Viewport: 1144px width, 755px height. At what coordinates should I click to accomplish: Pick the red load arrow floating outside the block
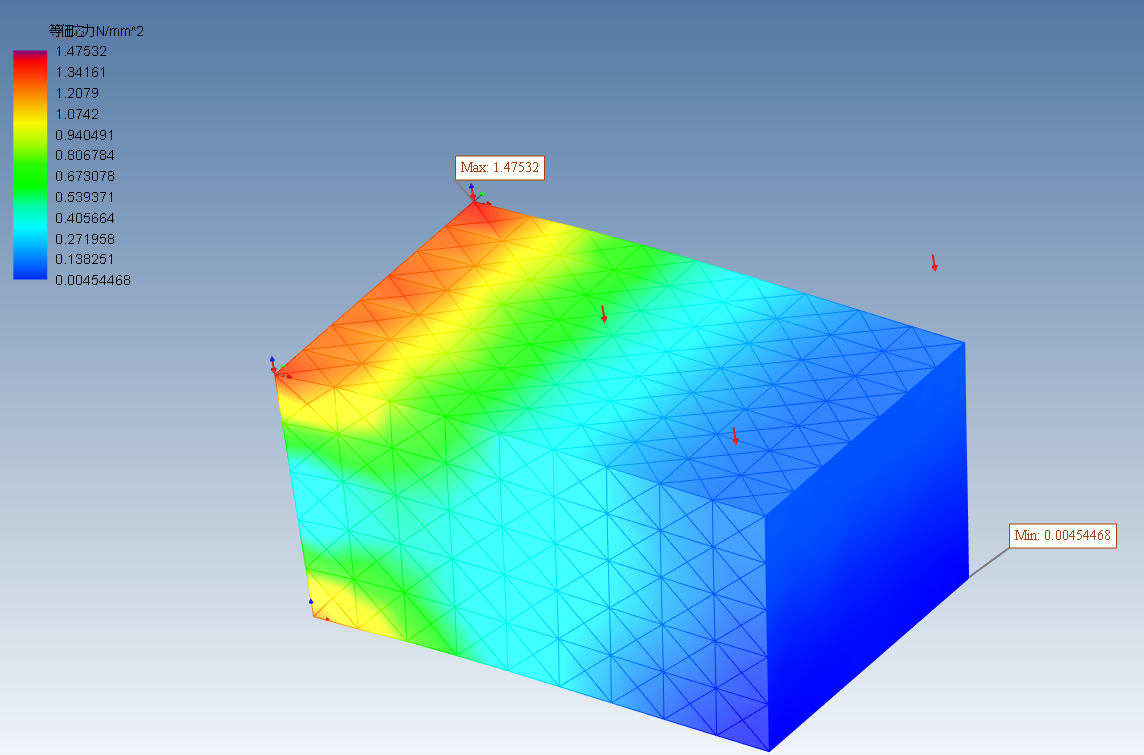click(x=934, y=263)
